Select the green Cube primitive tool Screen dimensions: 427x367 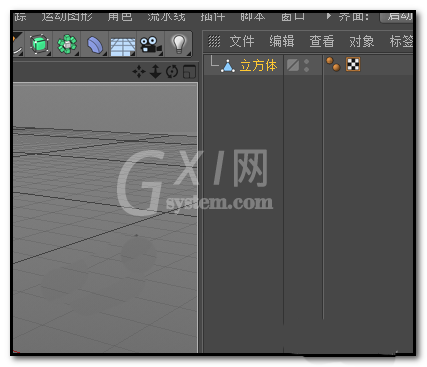point(39,44)
